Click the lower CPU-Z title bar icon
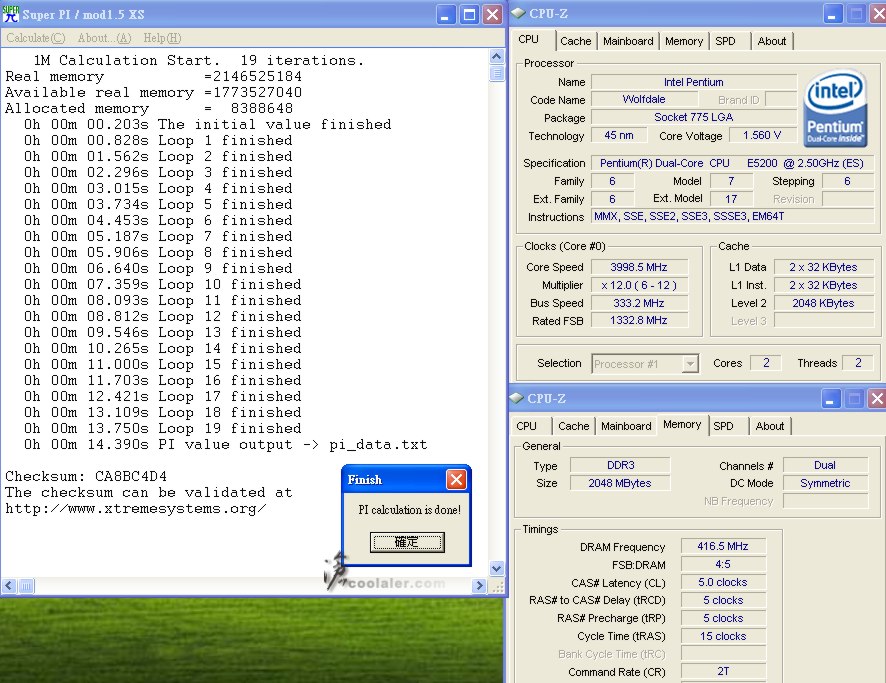This screenshot has height=683, width=886. click(x=516, y=398)
